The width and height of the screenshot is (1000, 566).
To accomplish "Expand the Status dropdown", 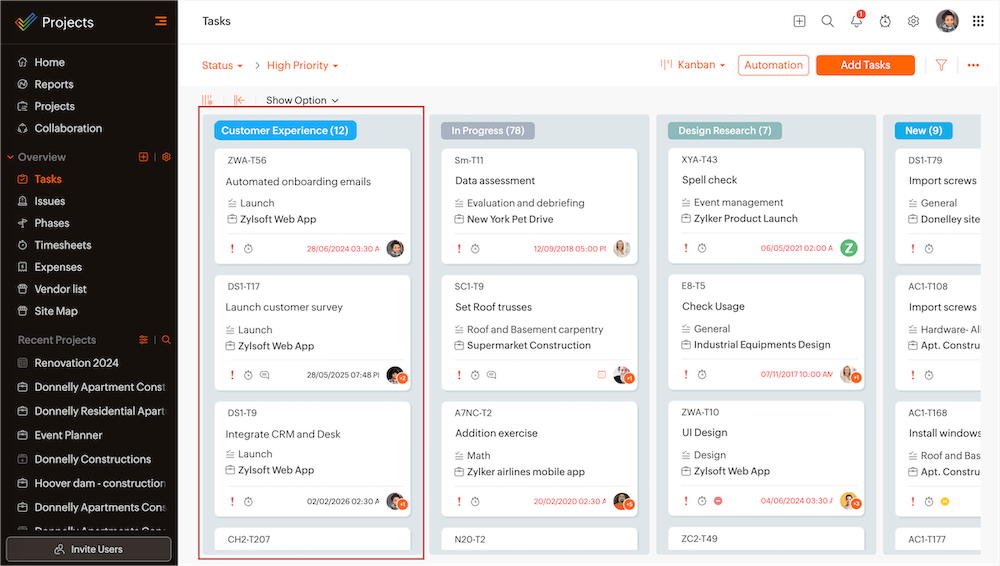I will click(222, 66).
